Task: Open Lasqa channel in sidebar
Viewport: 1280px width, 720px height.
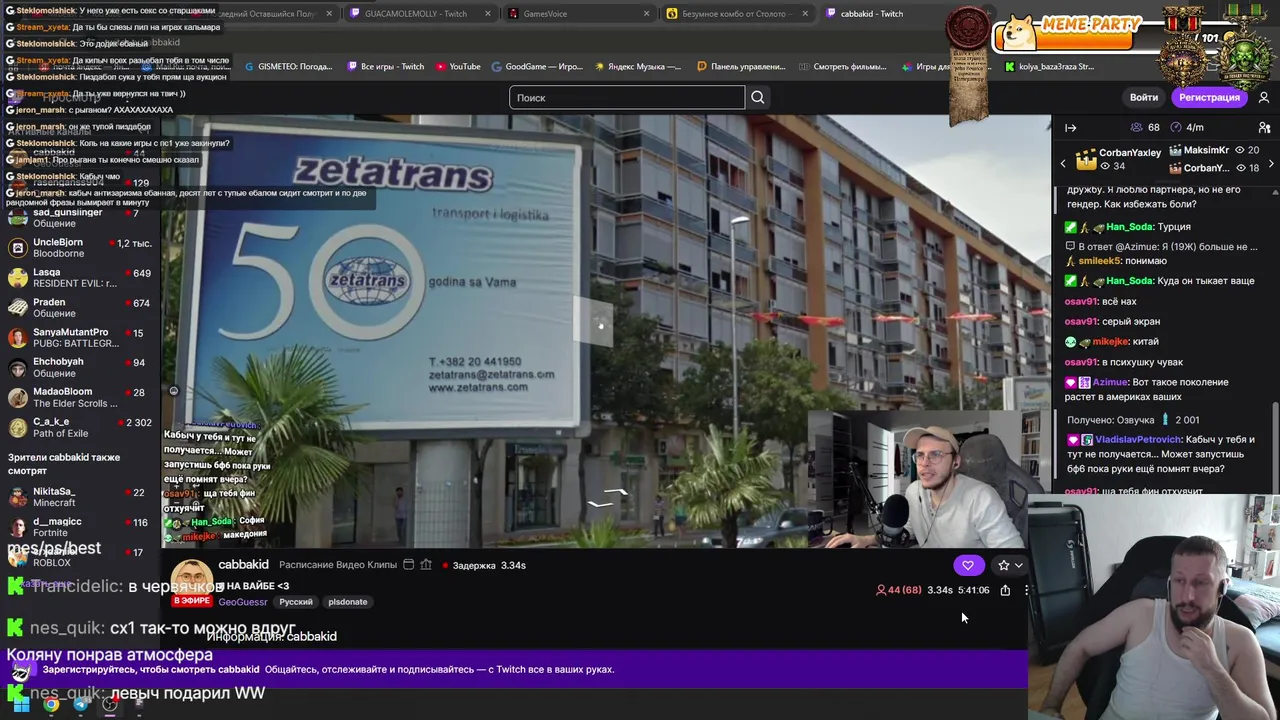Action: click(x=80, y=278)
